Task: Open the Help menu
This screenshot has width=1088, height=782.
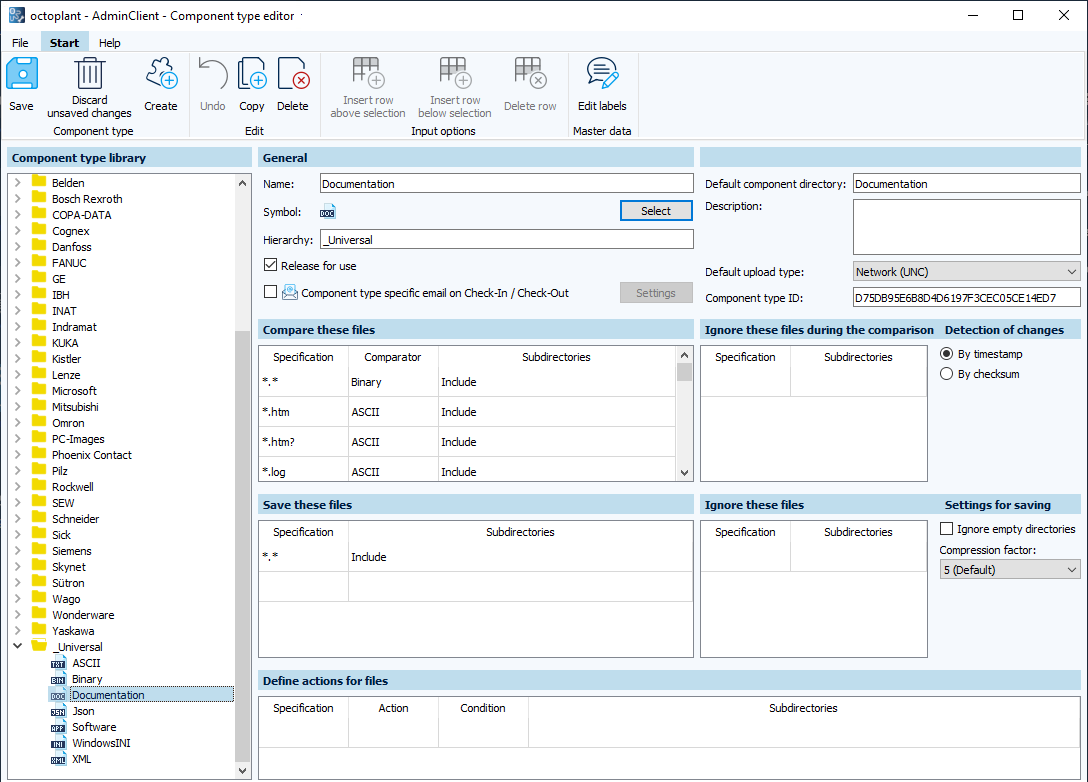Action: pyautogui.click(x=110, y=42)
